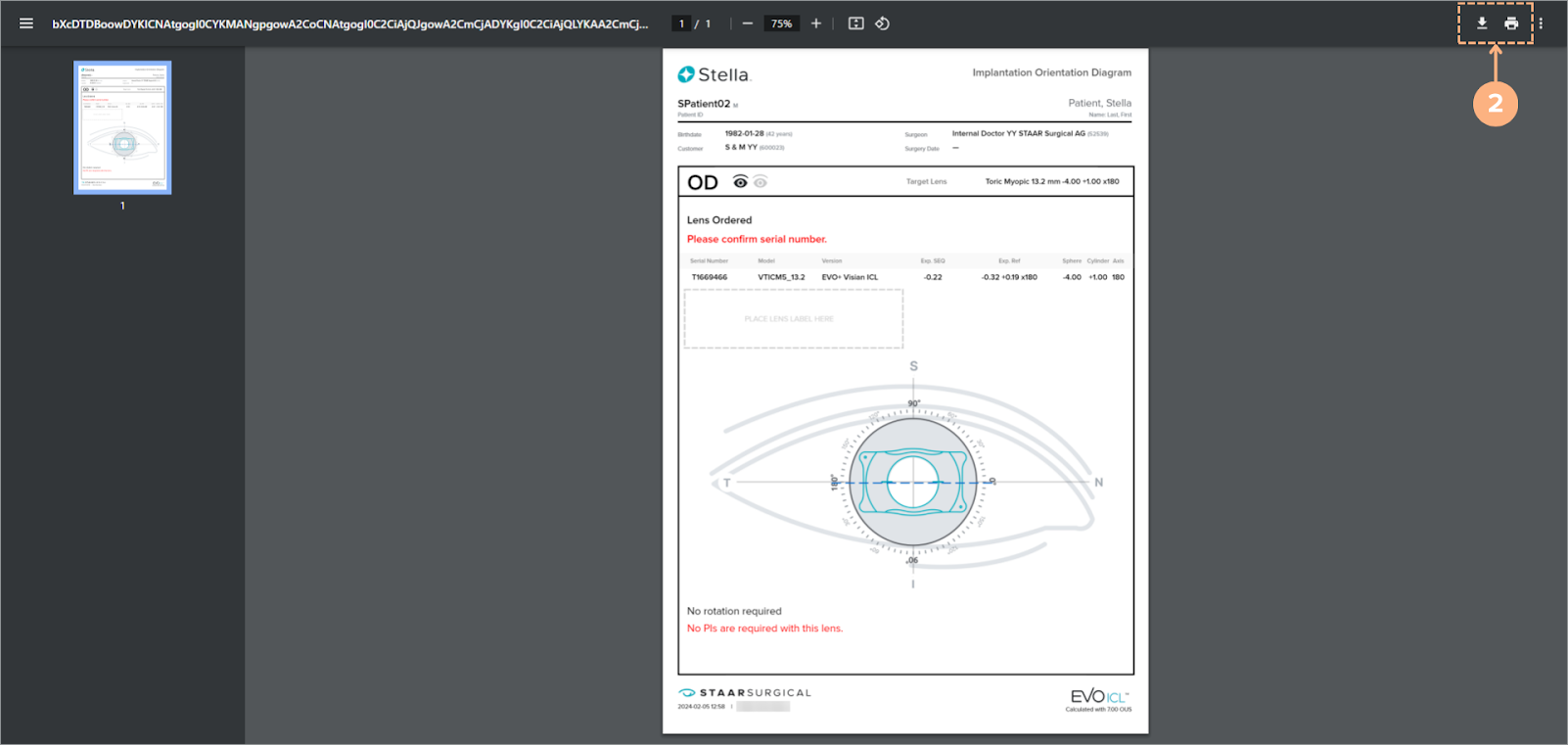This screenshot has width=1568, height=745.
Task: Click the EVO ICL logo
Action: click(1099, 696)
